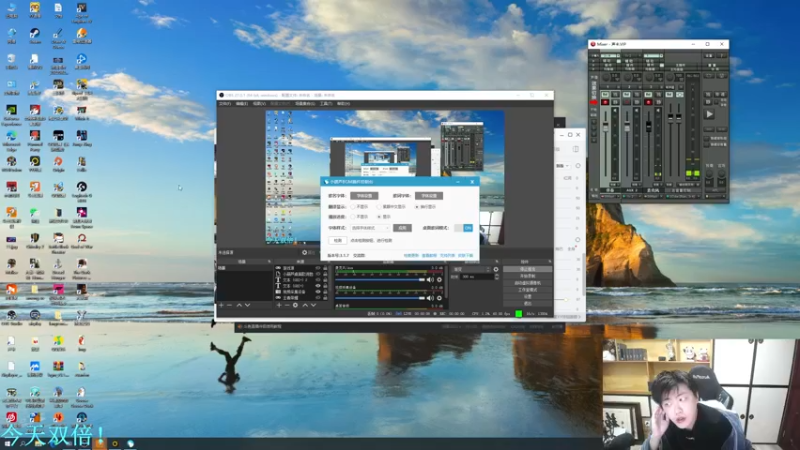Lock the 文本 (GDI+) source
This screenshot has height=450, width=800.
pos(325,286)
